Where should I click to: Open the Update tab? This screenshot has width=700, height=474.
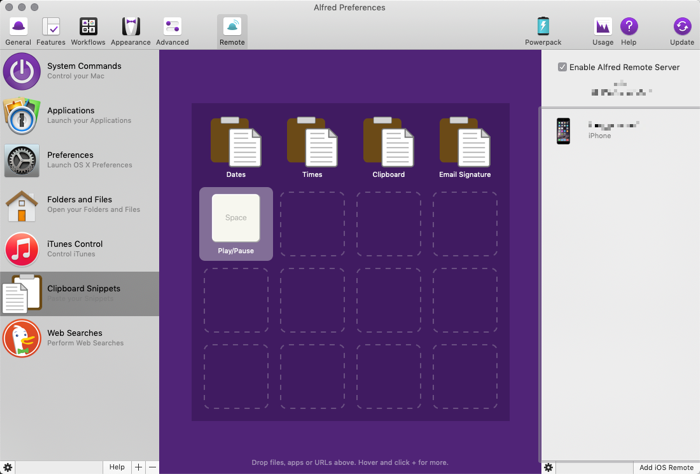682,31
